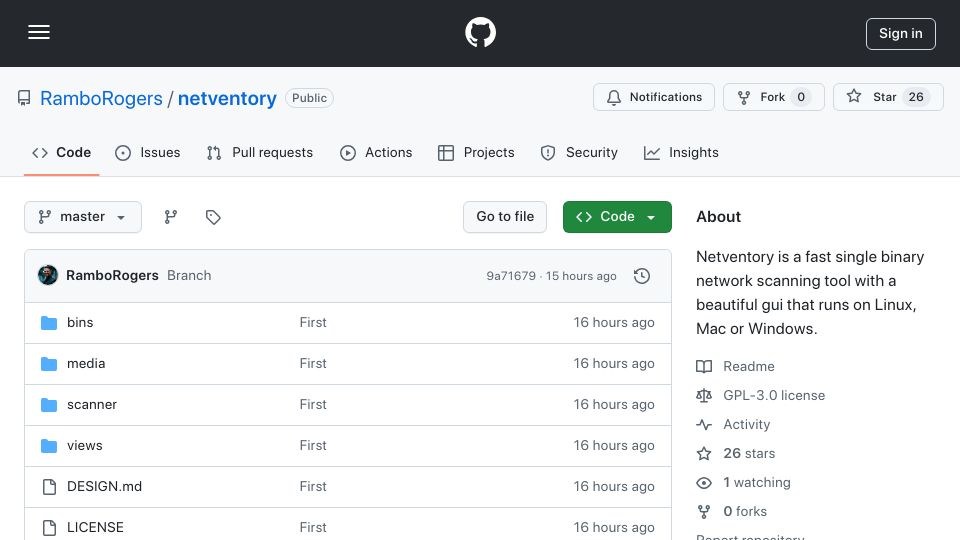Click the Sign in button
Image resolution: width=960 pixels, height=540 pixels.
click(x=901, y=34)
